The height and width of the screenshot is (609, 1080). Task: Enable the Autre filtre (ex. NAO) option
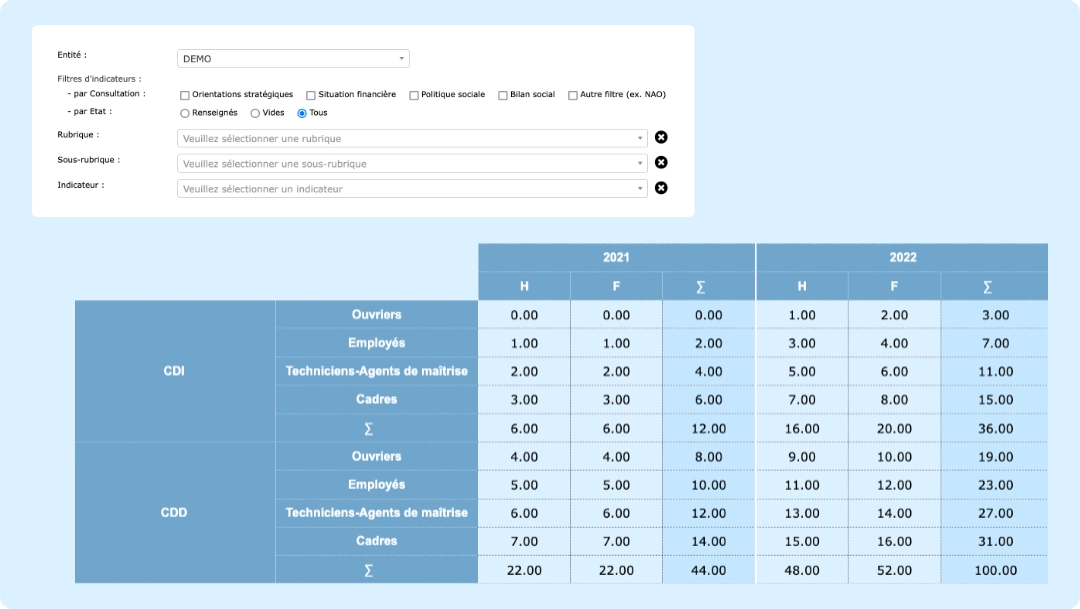(571, 94)
